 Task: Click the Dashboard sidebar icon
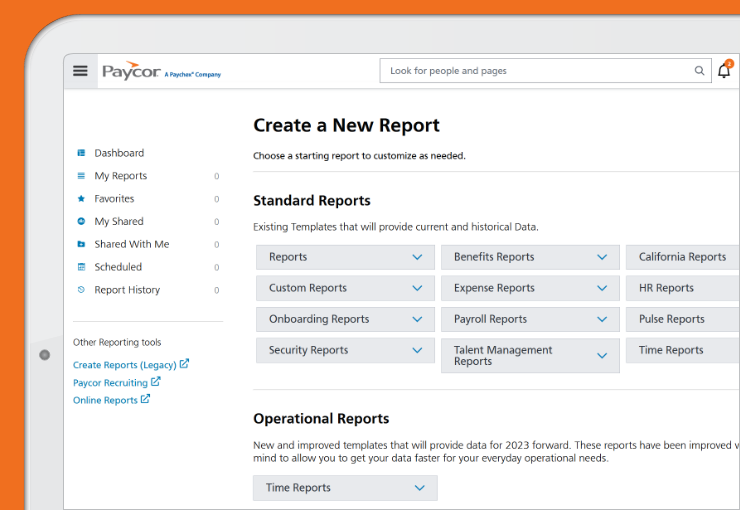[x=81, y=153]
